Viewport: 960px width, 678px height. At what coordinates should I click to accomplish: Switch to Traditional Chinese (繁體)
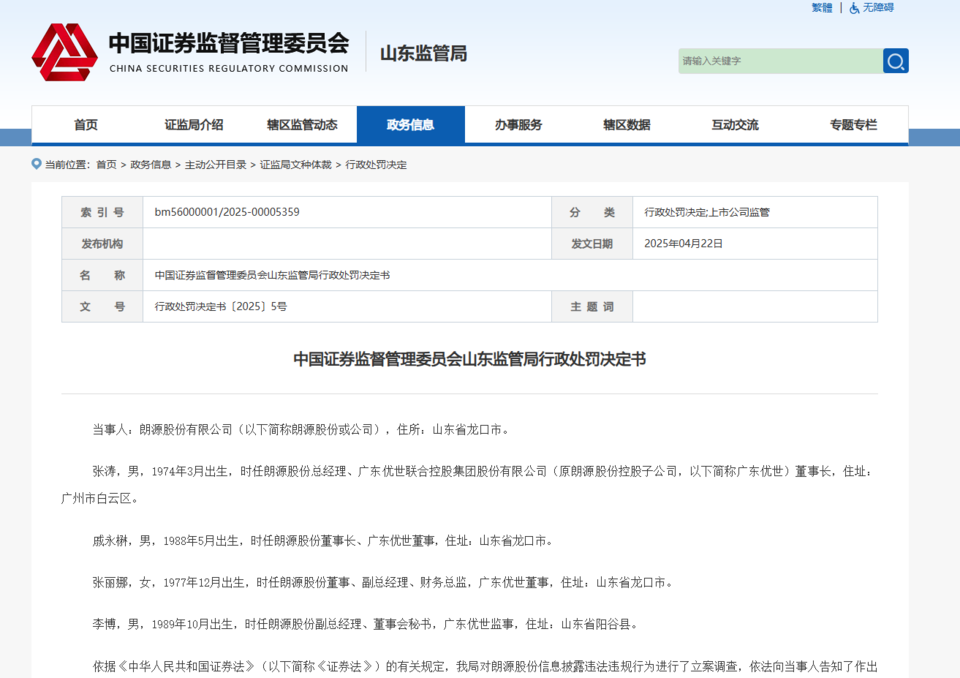(x=821, y=8)
